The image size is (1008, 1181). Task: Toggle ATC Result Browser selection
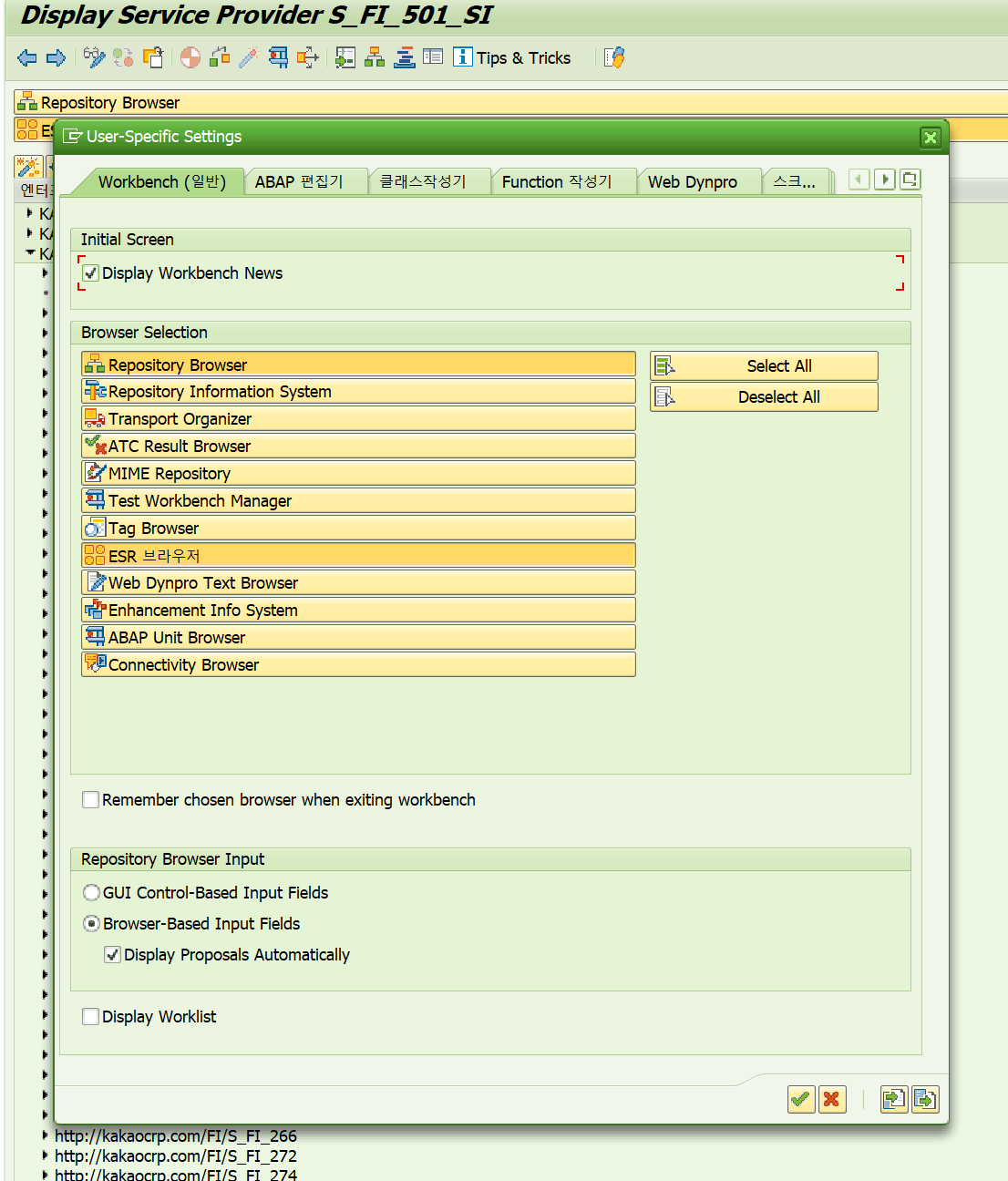(358, 447)
